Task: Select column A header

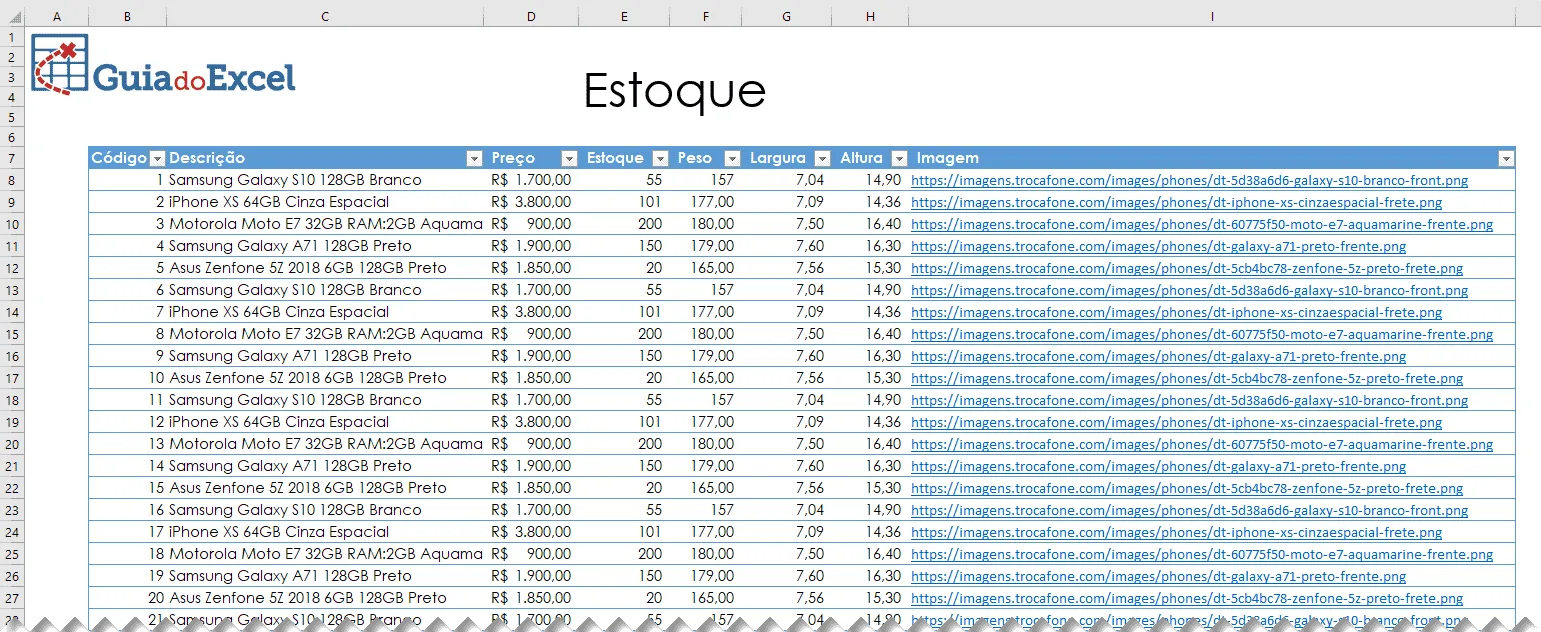Action: [55, 17]
